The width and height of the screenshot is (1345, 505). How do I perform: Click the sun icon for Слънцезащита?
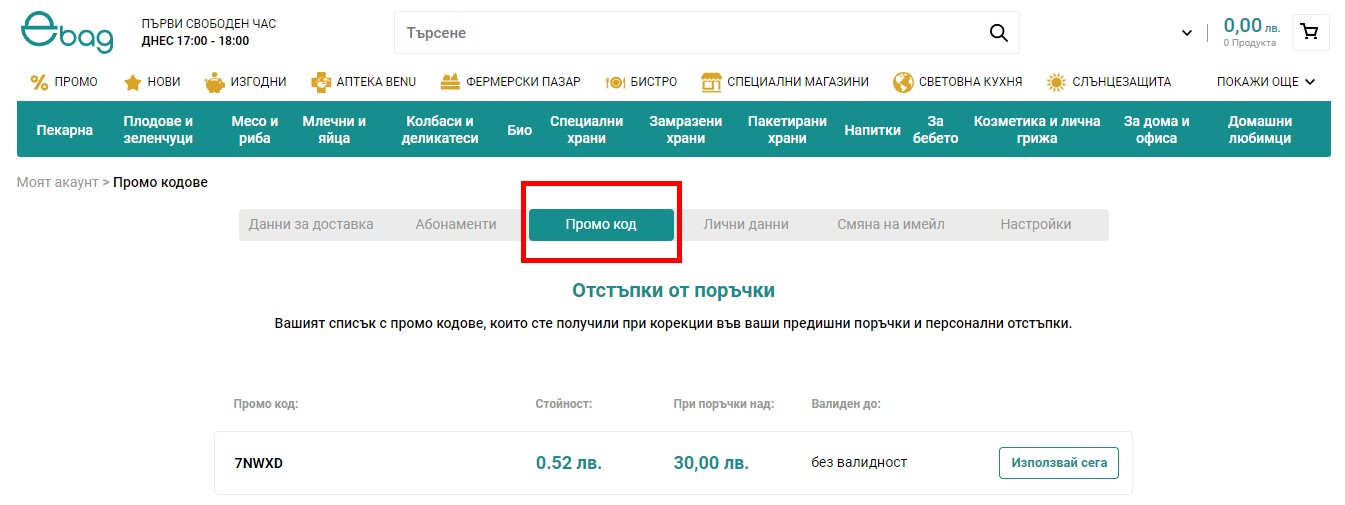1056,82
